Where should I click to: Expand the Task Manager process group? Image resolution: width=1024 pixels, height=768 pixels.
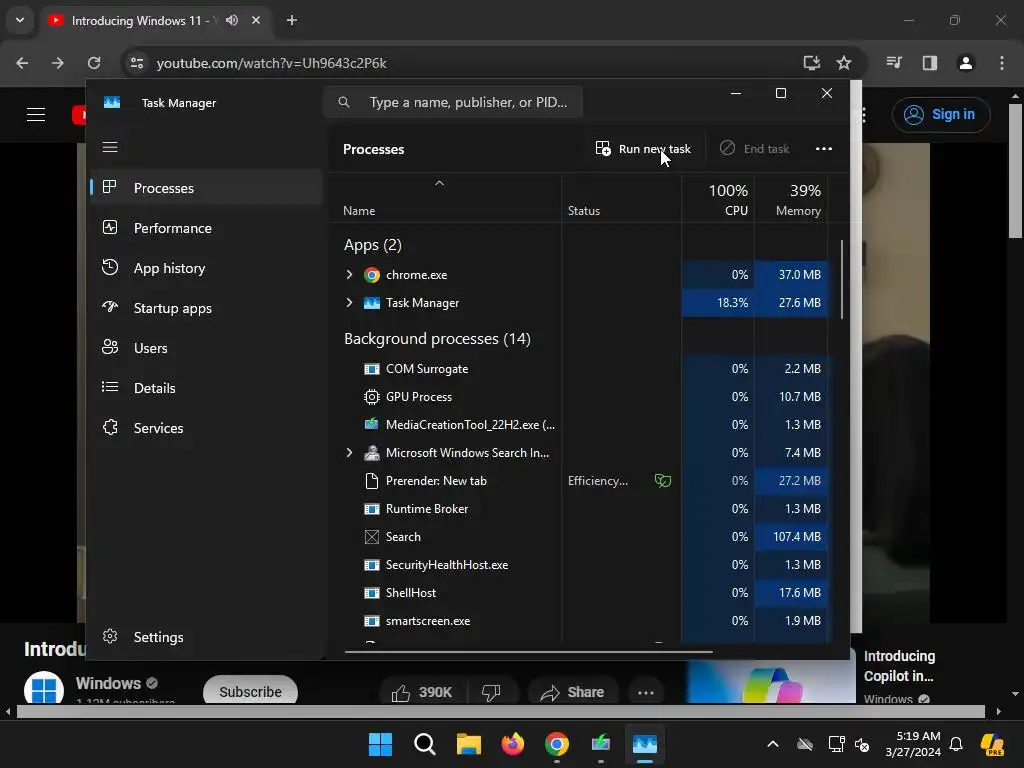(349, 302)
